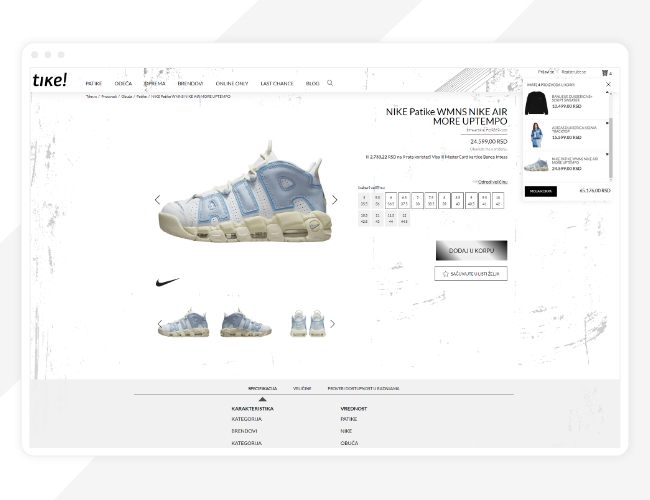Click the tike! logo
The height and width of the screenshot is (500, 650).
49,82
